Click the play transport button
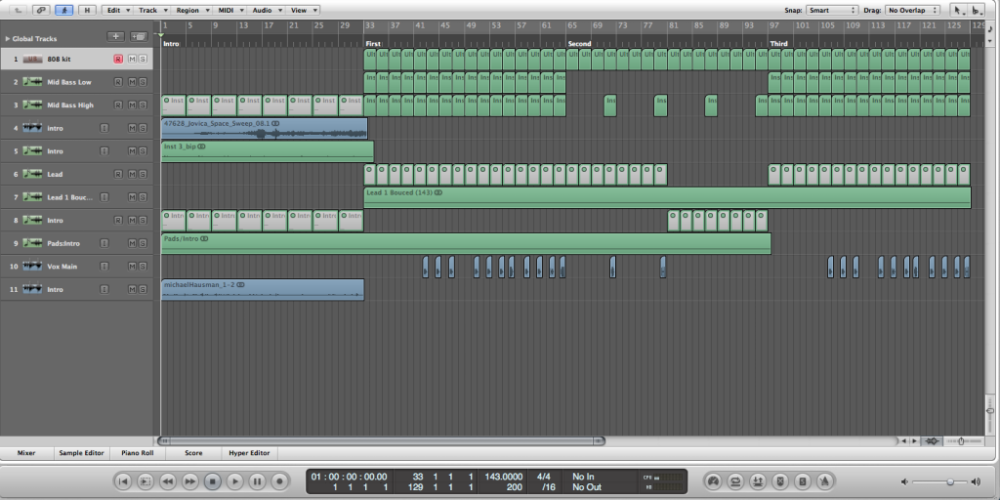The height and width of the screenshot is (500, 1000). click(235, 481)
